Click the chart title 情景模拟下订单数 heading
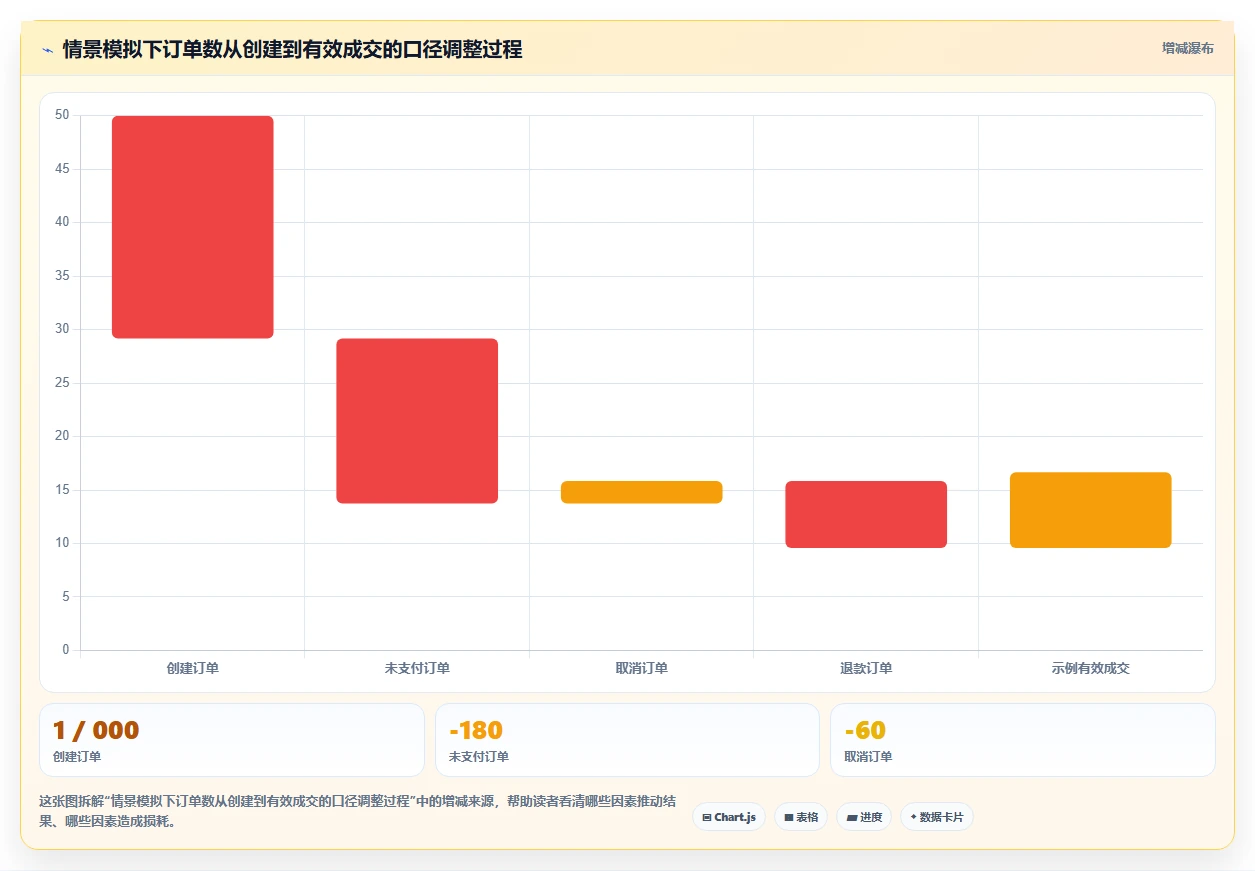1255x871 pixels. [292, 49]
